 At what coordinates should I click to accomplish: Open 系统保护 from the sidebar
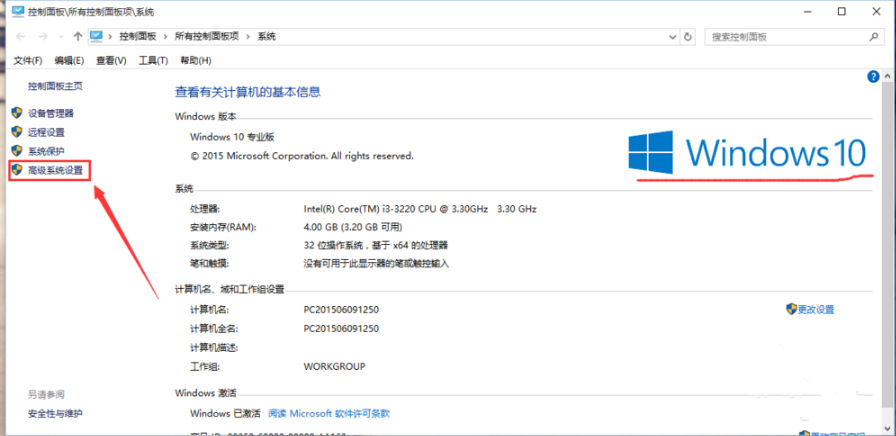(46, 151)
